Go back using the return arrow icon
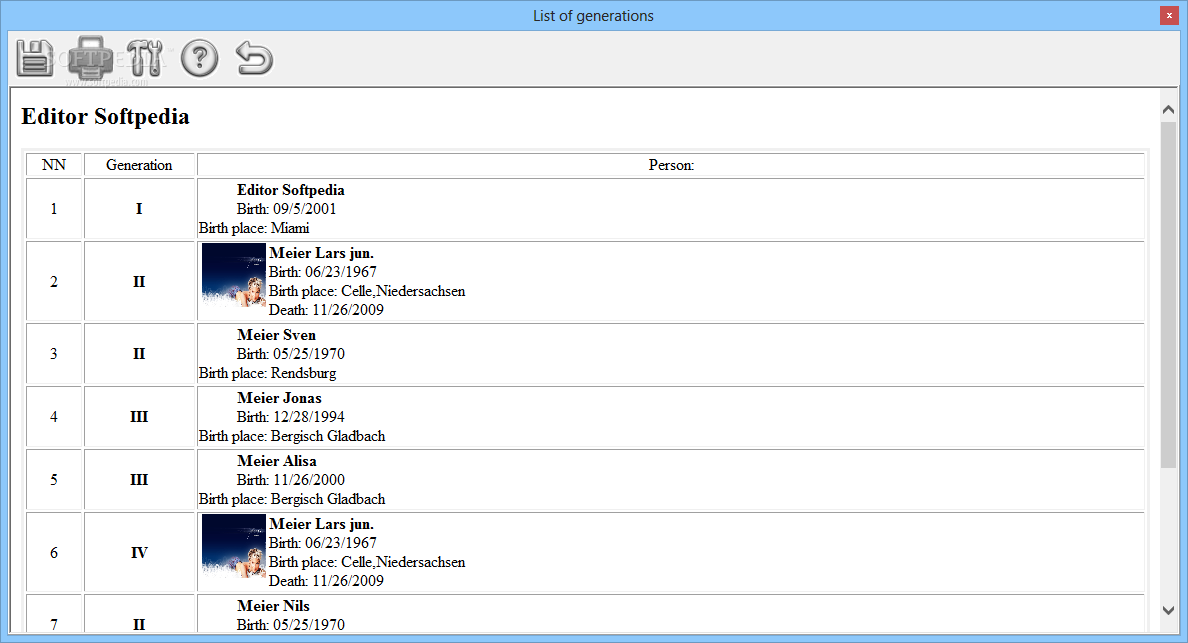The image size is (1188, 643). 254,58
